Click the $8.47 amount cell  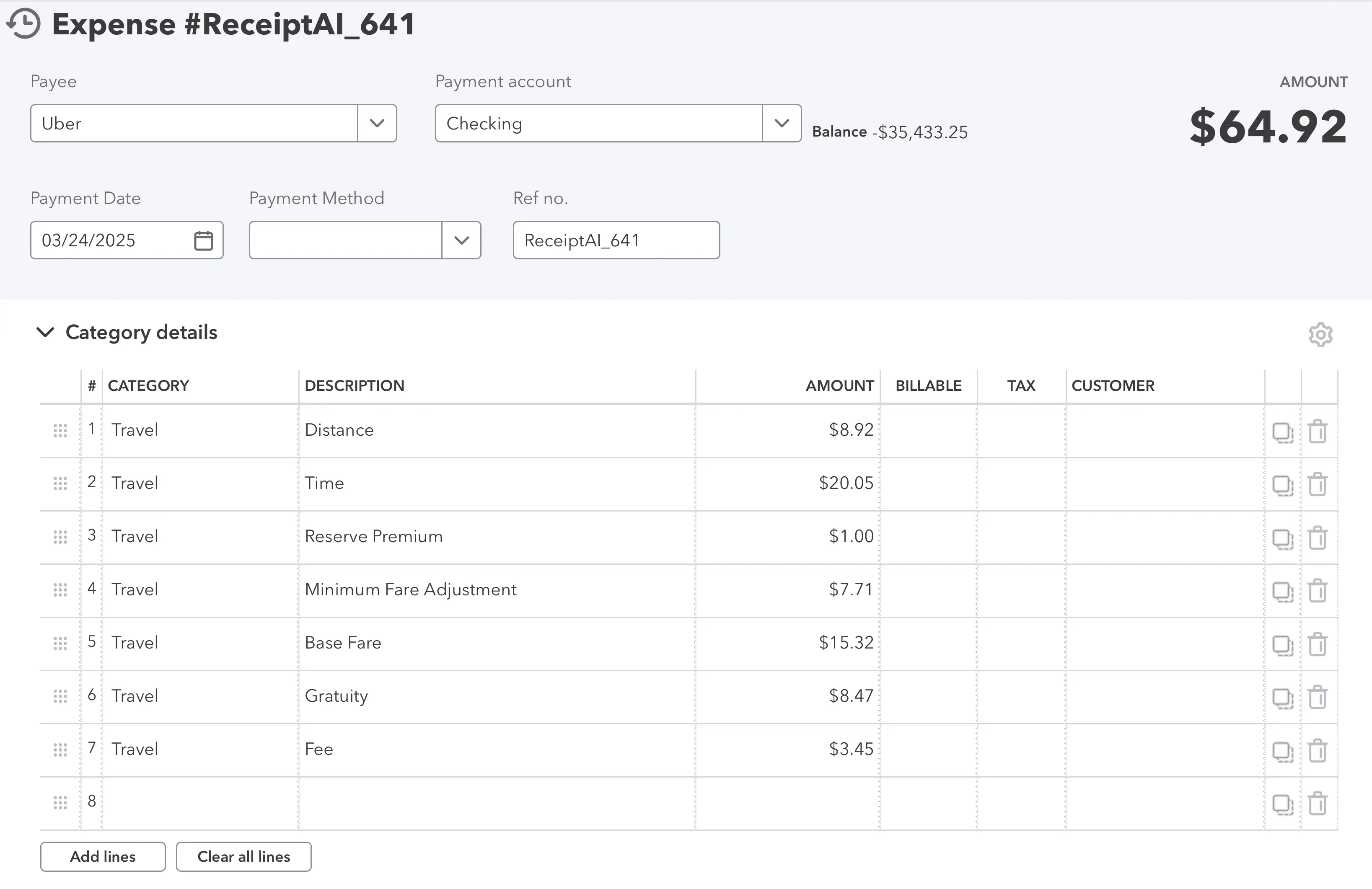787,697
